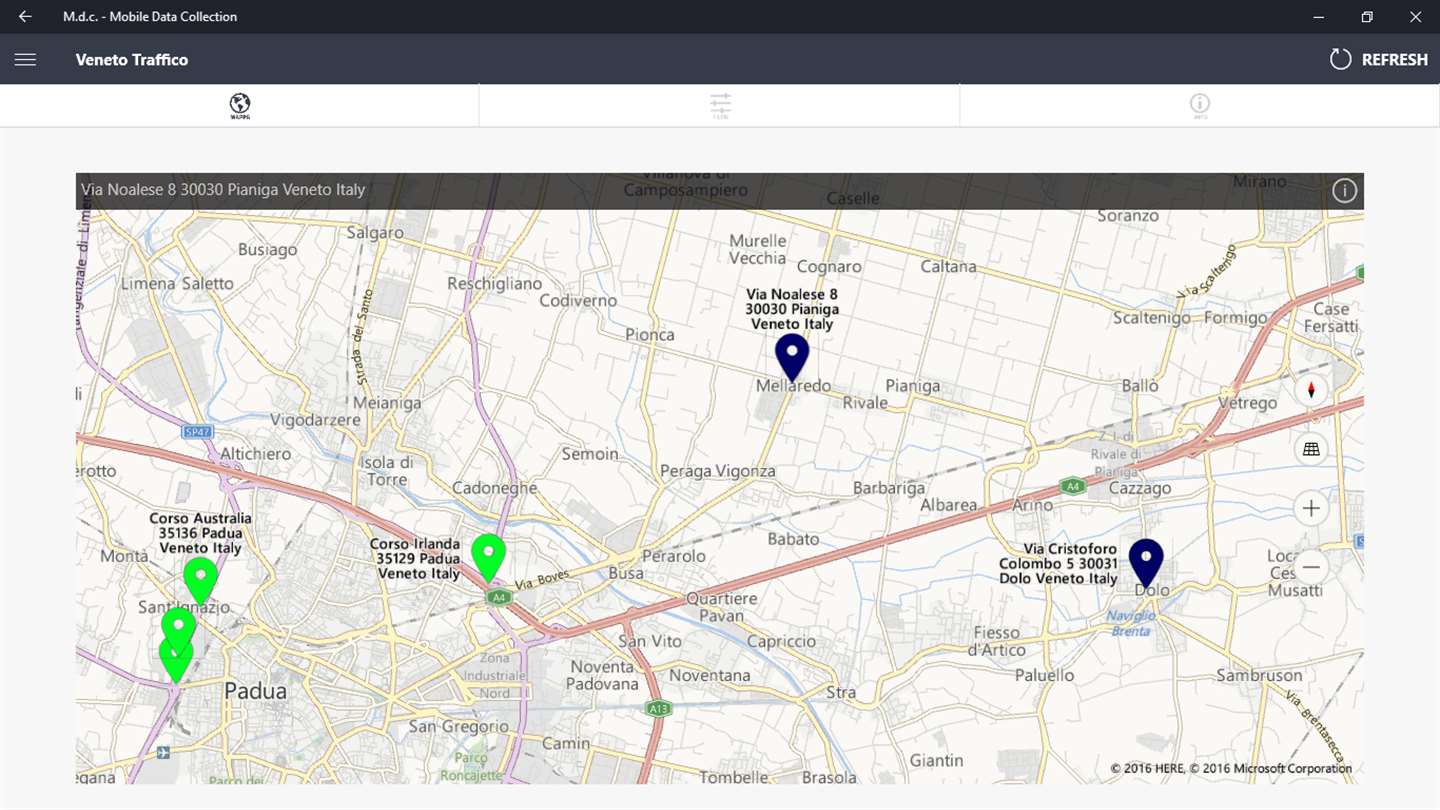
Task: Click the "Cazzago" map label
Action: tap(1140, 489)
